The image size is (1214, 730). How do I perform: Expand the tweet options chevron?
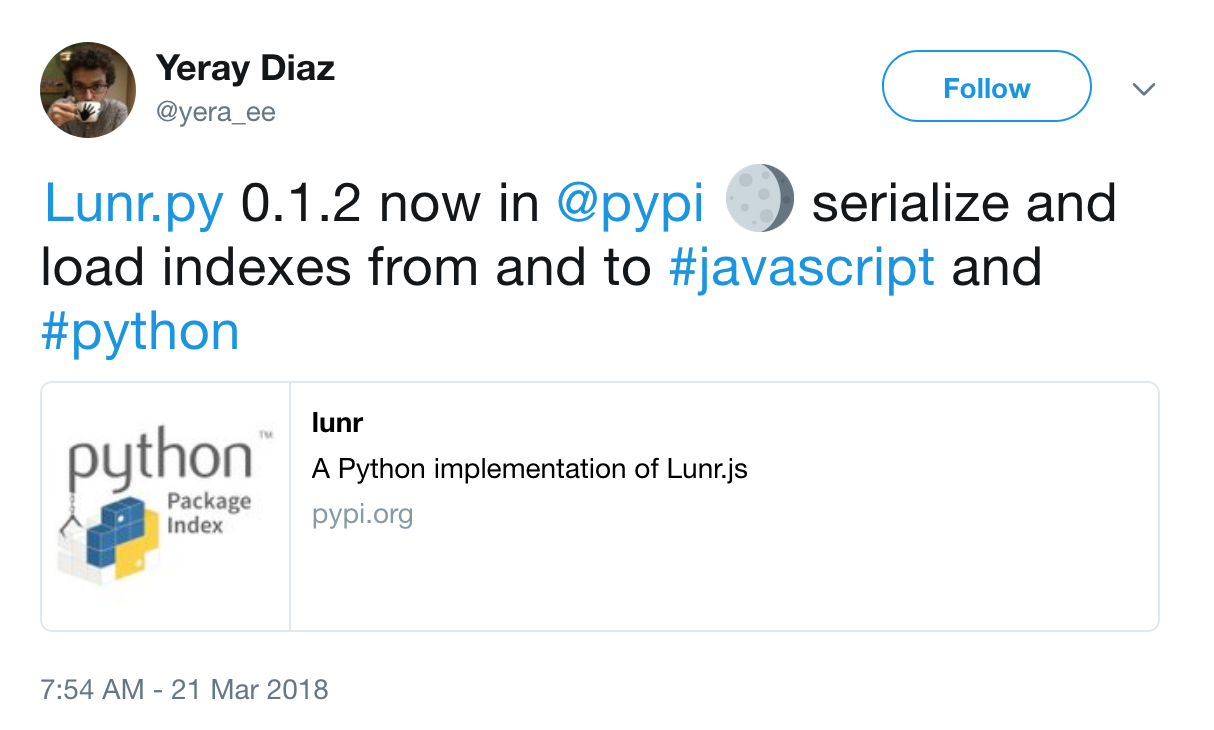click(x=1143, y=89)
